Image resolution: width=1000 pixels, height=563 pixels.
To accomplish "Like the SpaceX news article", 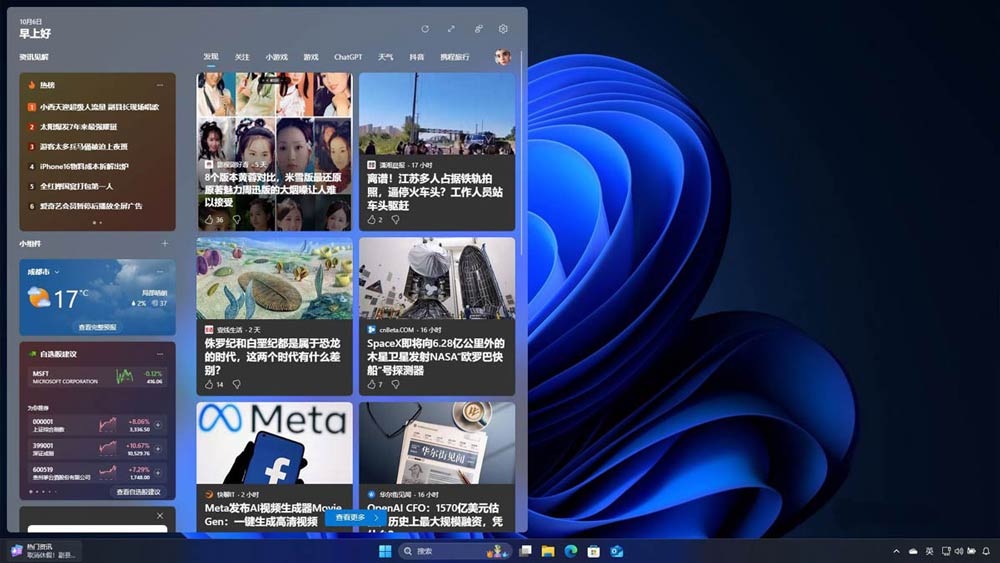I will click(372, 384).
